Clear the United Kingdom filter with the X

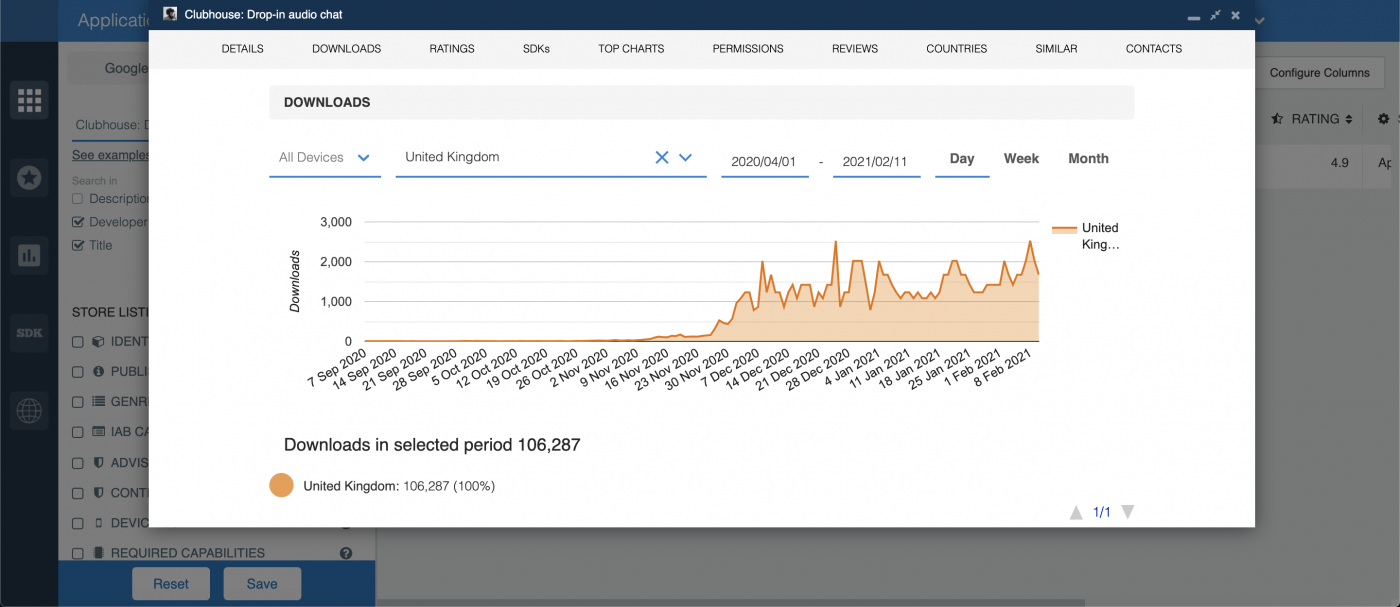pos(661,157)
